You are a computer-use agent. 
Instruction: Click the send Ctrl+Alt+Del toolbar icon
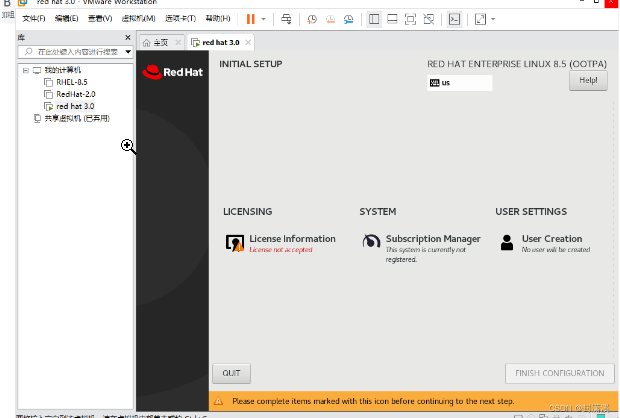click(x=286, y=18)
